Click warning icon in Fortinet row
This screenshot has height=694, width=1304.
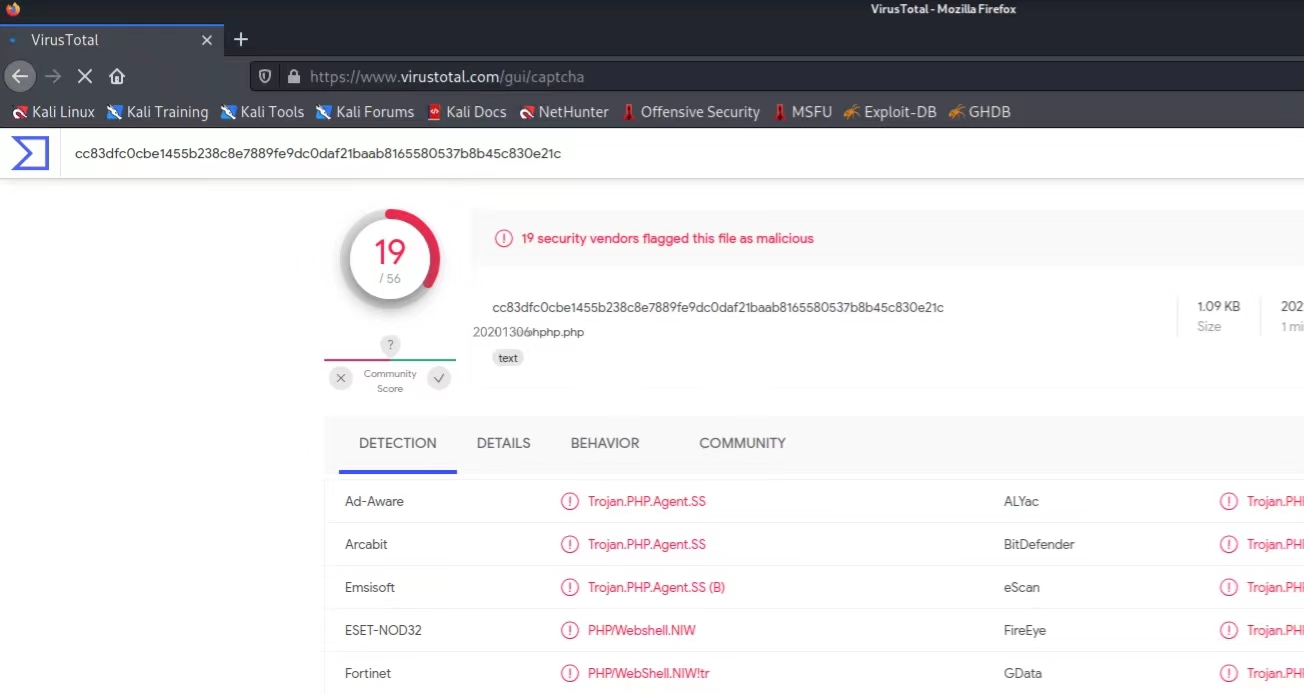(570, 673)
